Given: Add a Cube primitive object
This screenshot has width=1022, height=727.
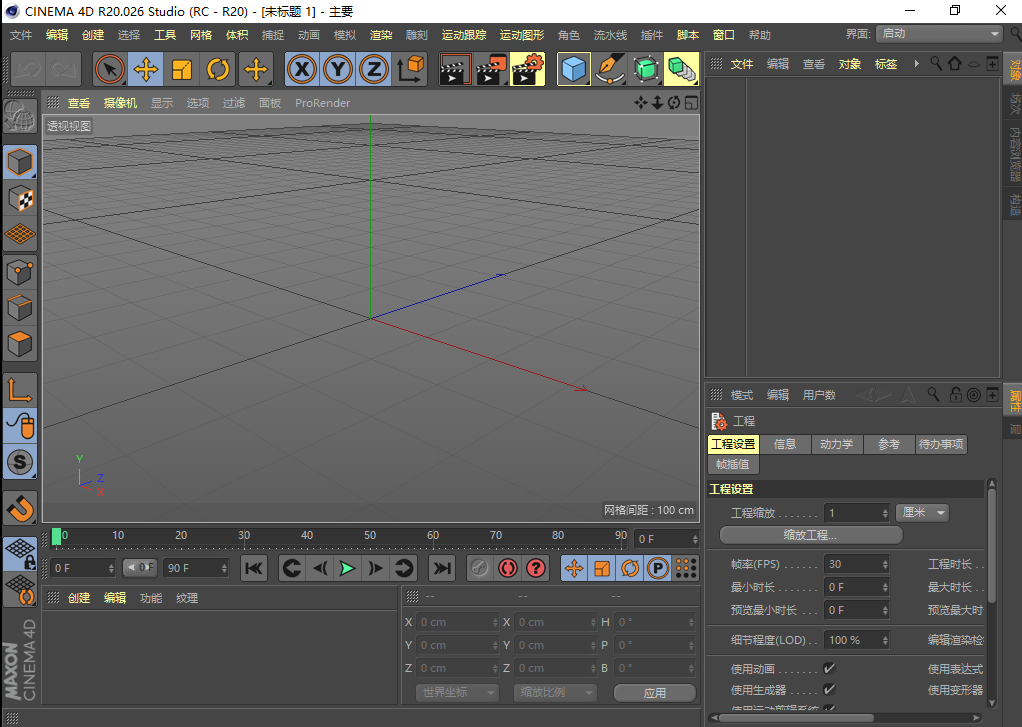Looking at the screenshot, I should [x=574, y=70].
